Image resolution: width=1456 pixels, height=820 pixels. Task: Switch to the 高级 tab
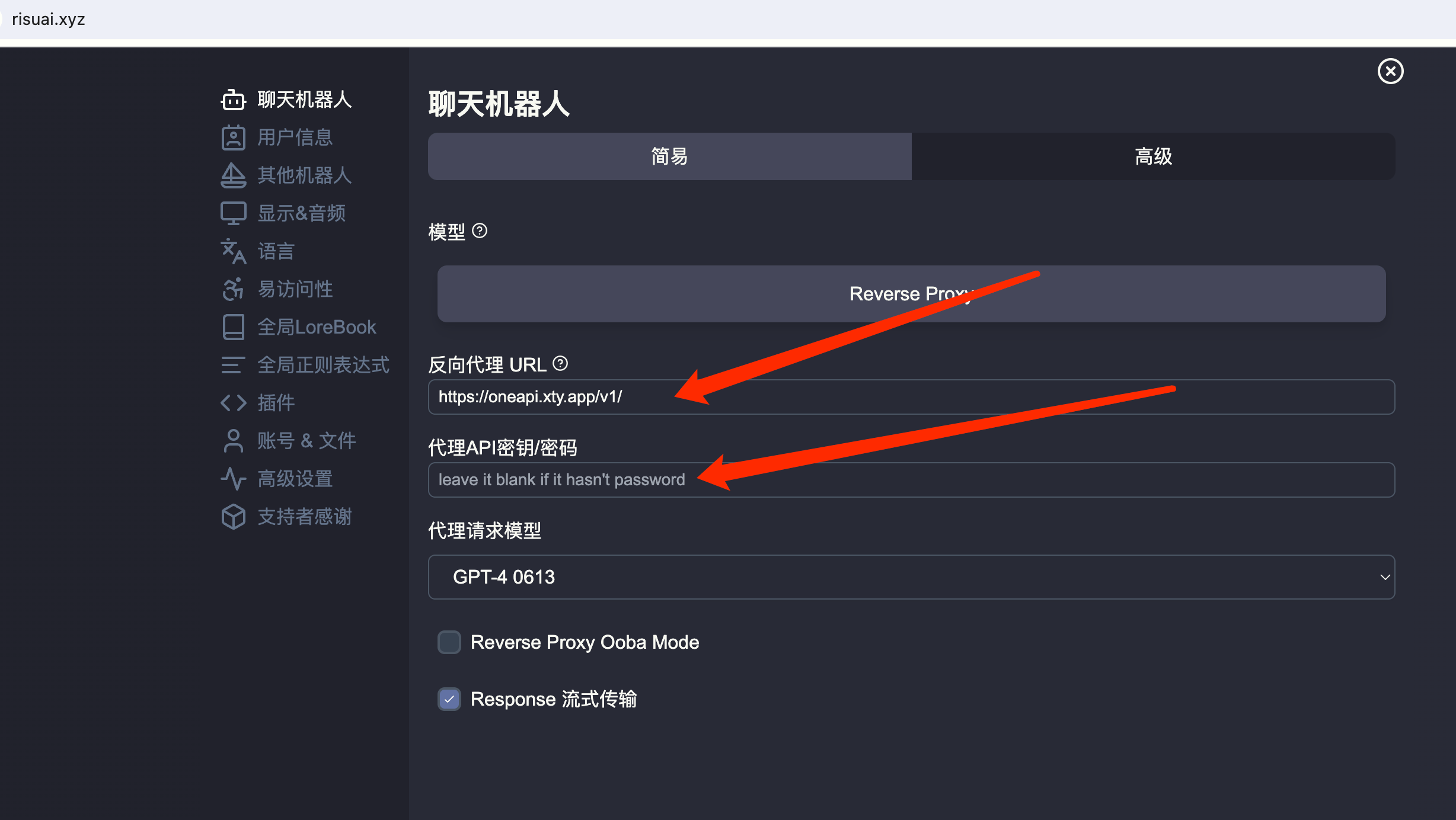click(x=1152, y=156)
